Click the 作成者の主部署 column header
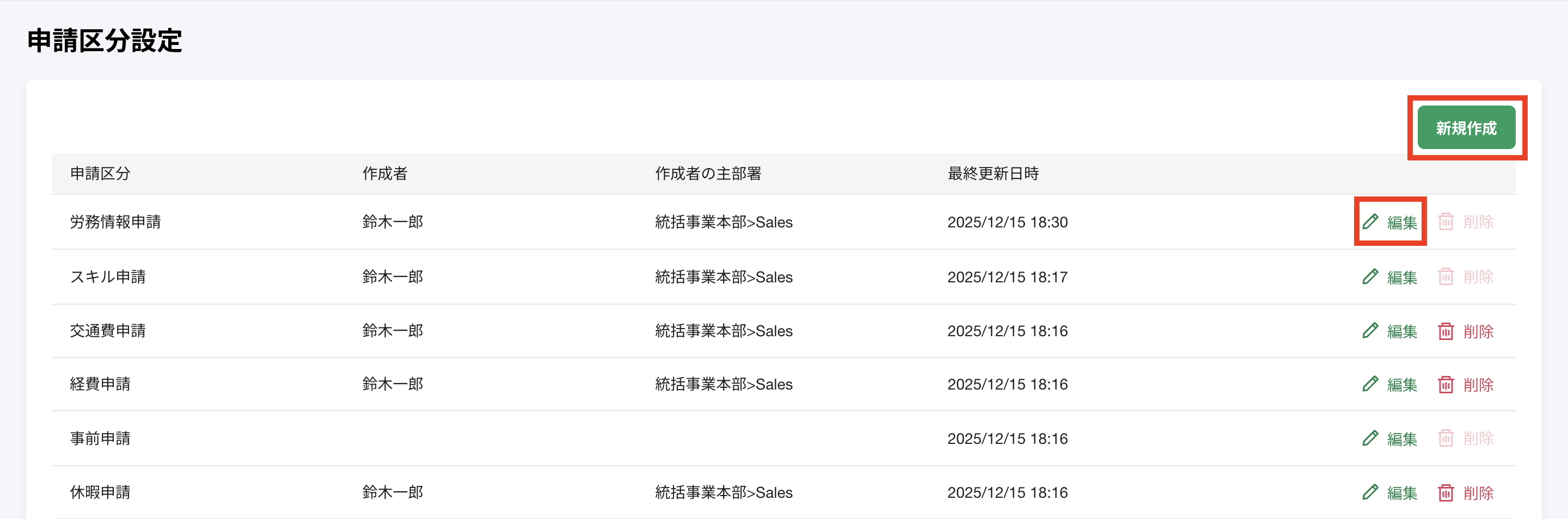 (x=708, y=174)
